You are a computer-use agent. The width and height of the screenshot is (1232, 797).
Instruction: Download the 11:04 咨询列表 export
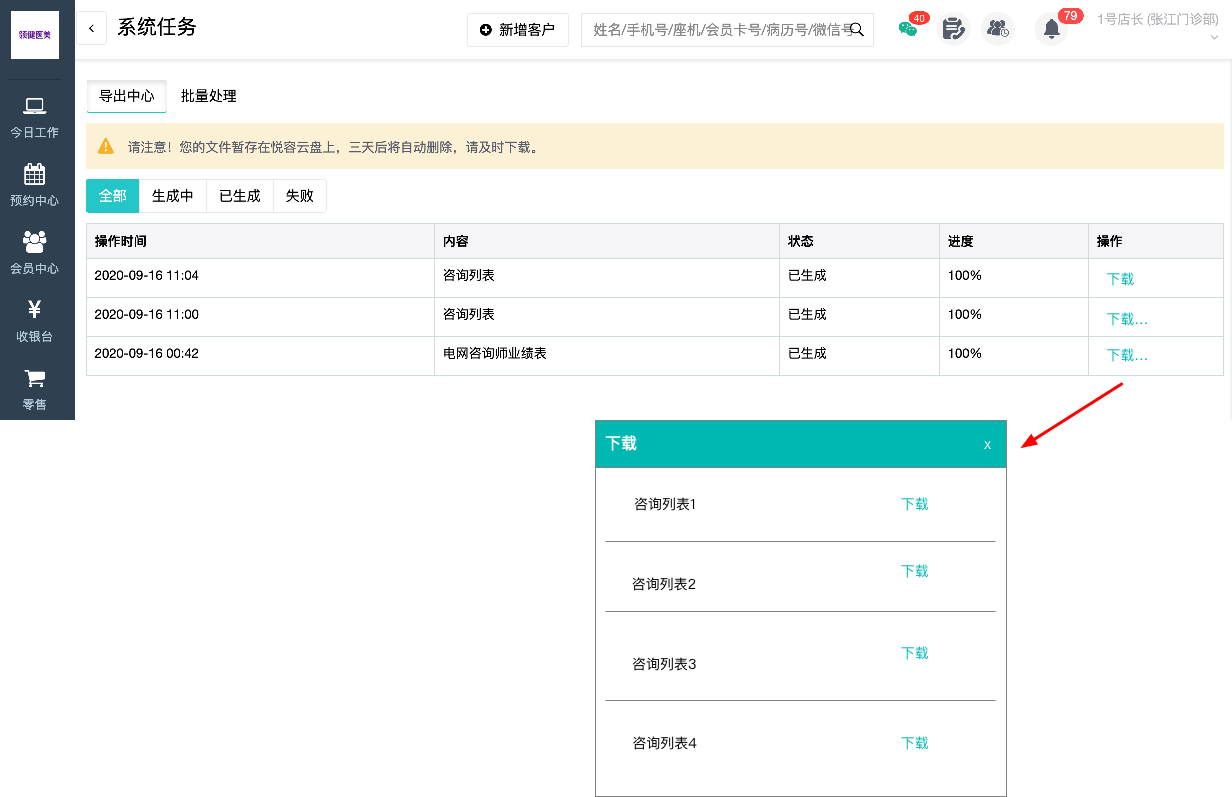click(1120, 279)
